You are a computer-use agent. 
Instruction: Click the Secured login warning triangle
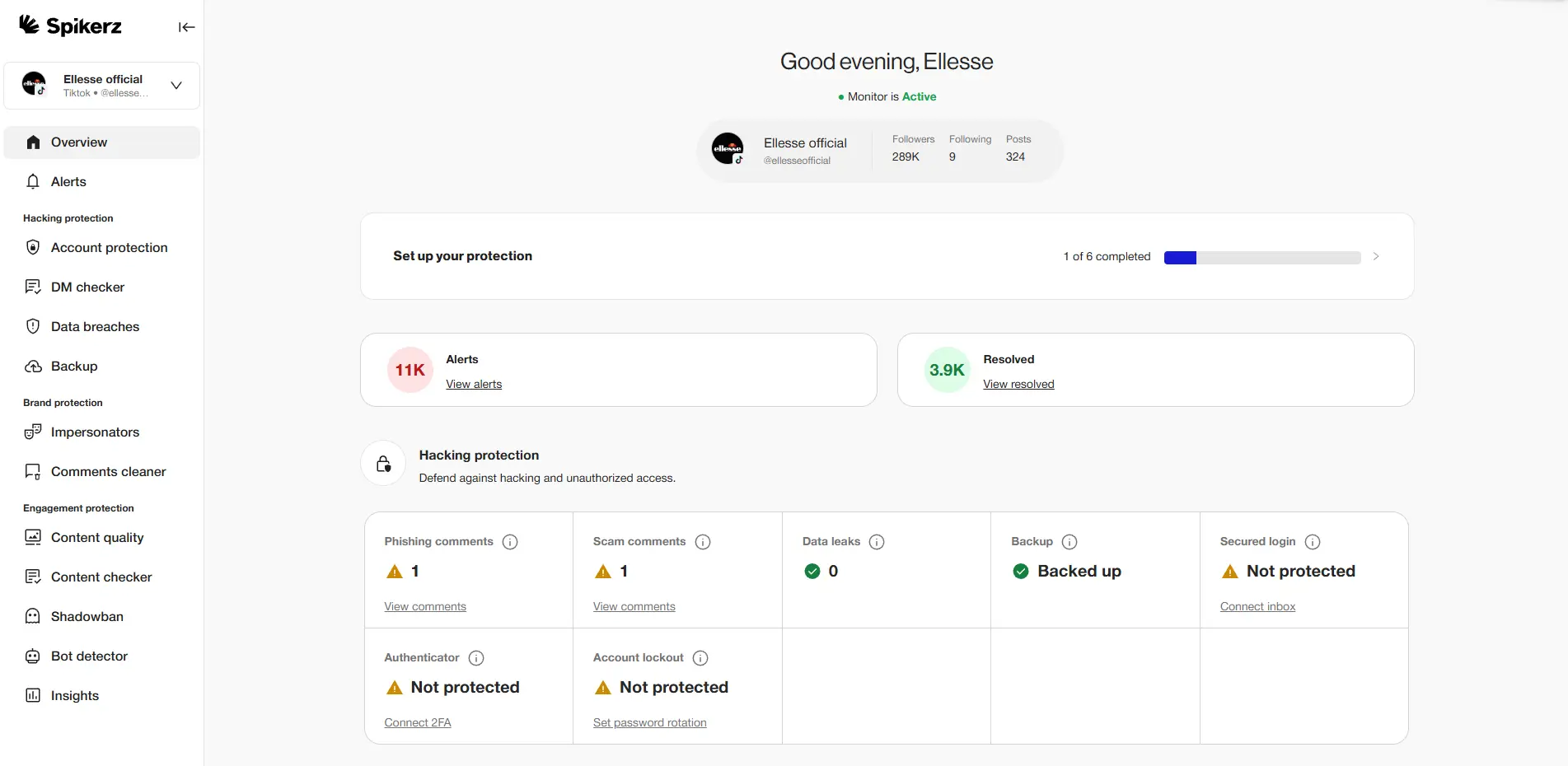pos(1230,572)
